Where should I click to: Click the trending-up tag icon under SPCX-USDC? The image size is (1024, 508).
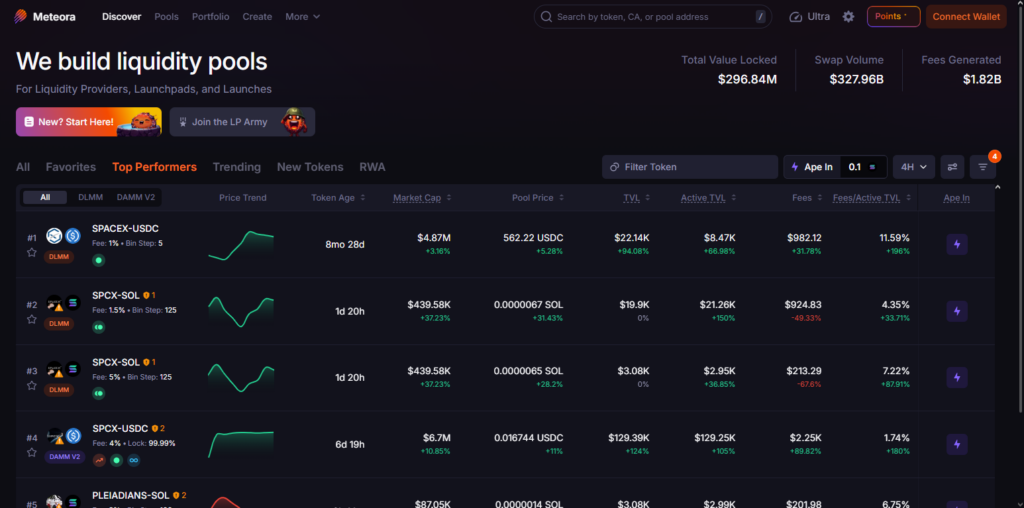tap(99, 460)
